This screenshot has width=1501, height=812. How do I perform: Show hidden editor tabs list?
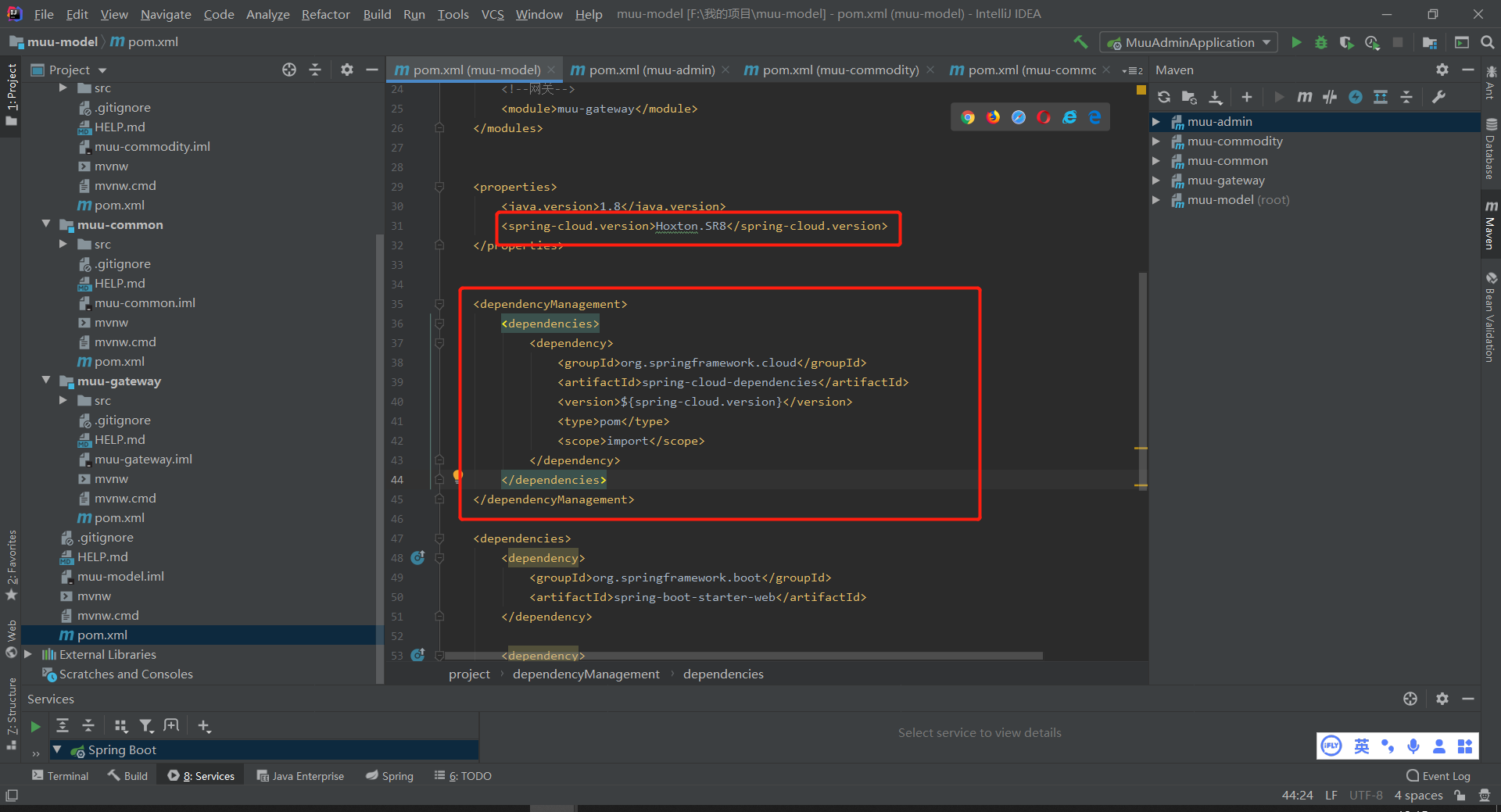tap(1133, 70)
